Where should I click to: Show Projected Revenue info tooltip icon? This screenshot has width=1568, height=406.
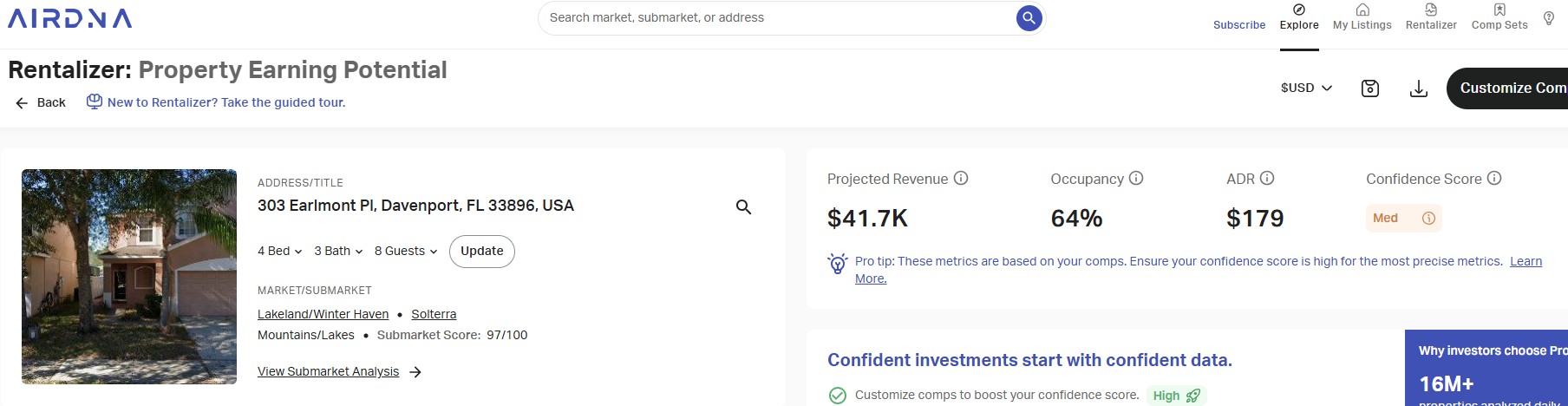[961, 178]
